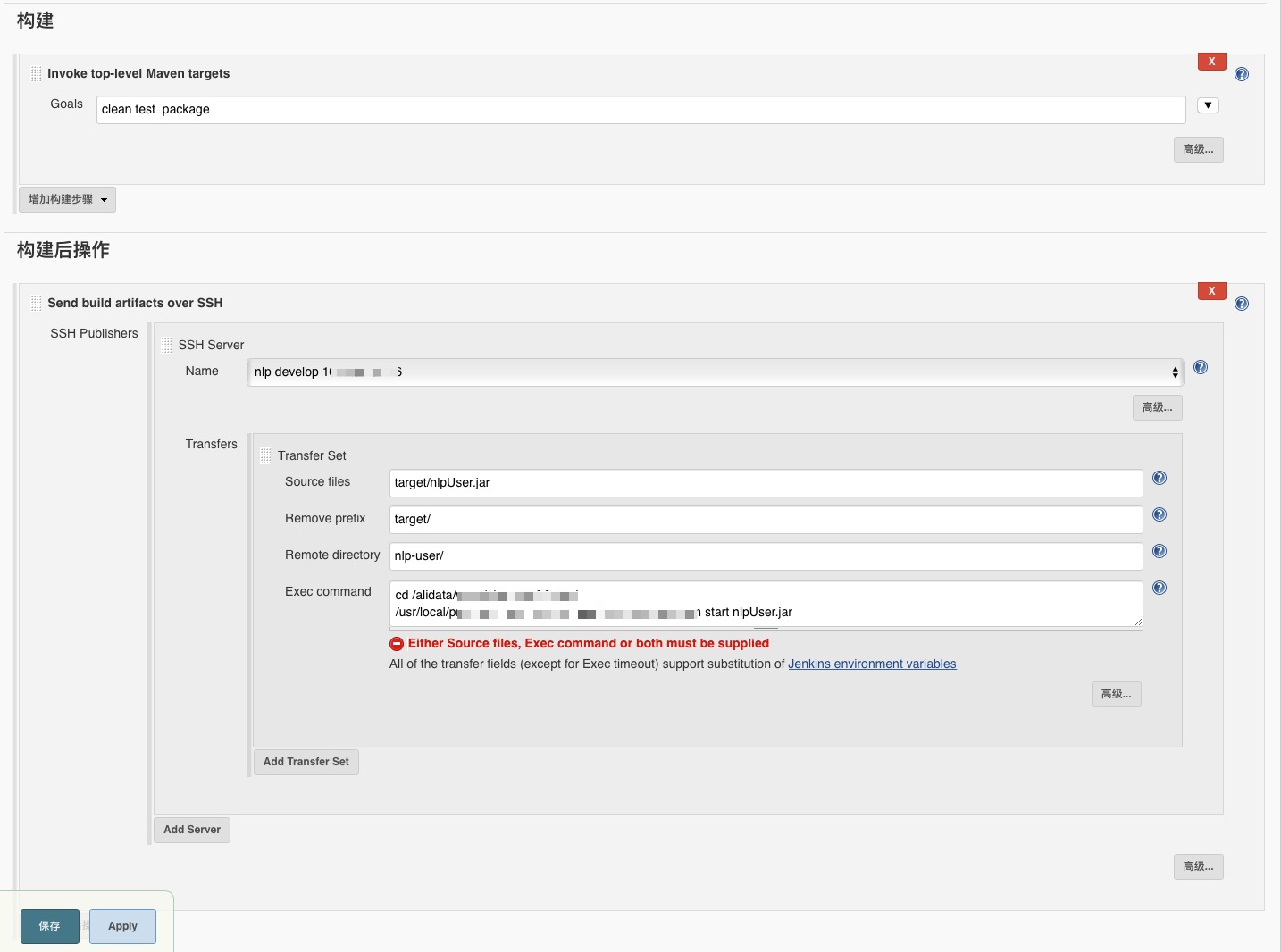1281x952 pixels.
Task: Remove the Send build artifacts over SSH step
Action: coord(1211,291)
